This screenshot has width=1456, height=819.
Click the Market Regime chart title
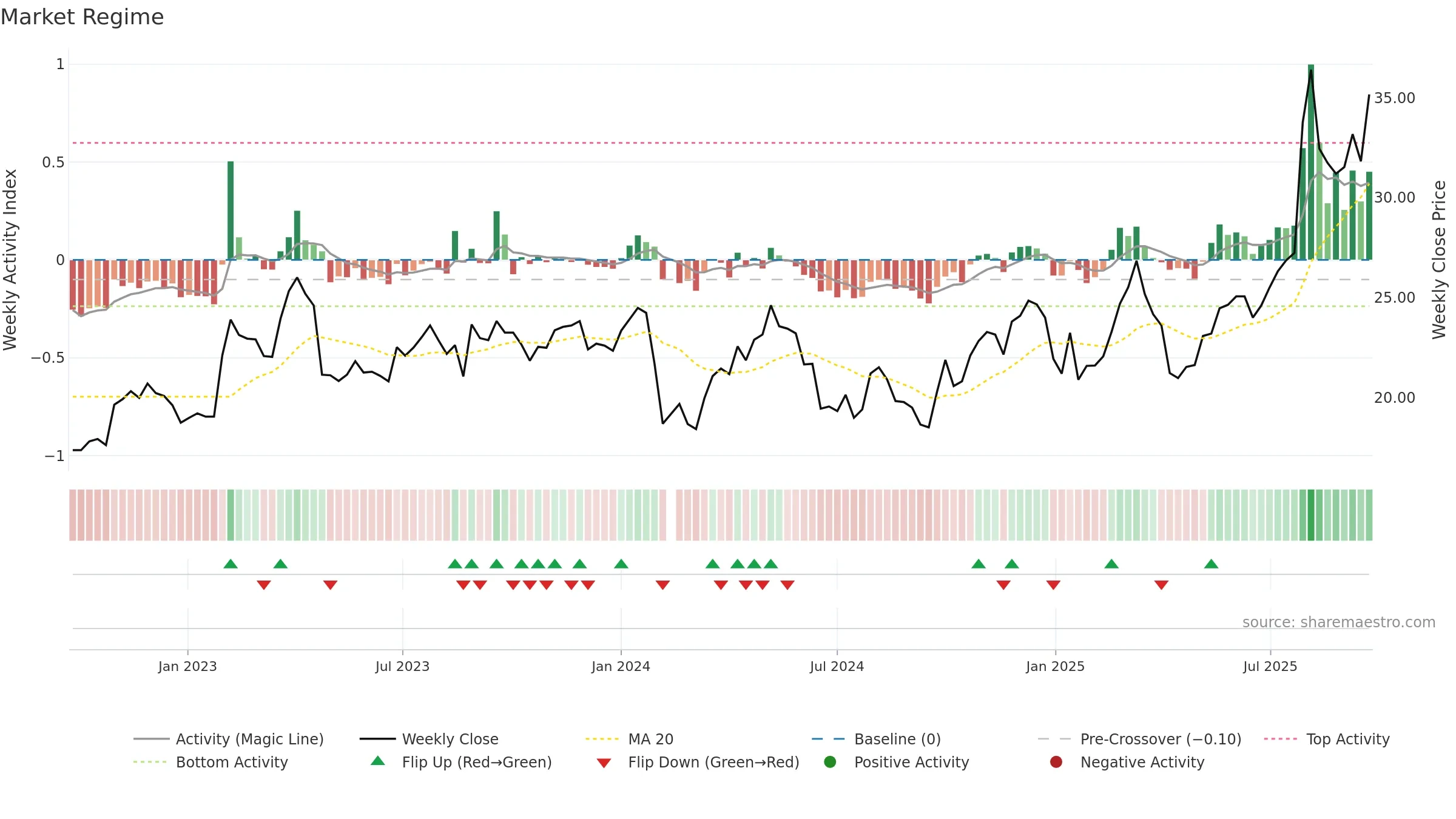coord(82,17)
